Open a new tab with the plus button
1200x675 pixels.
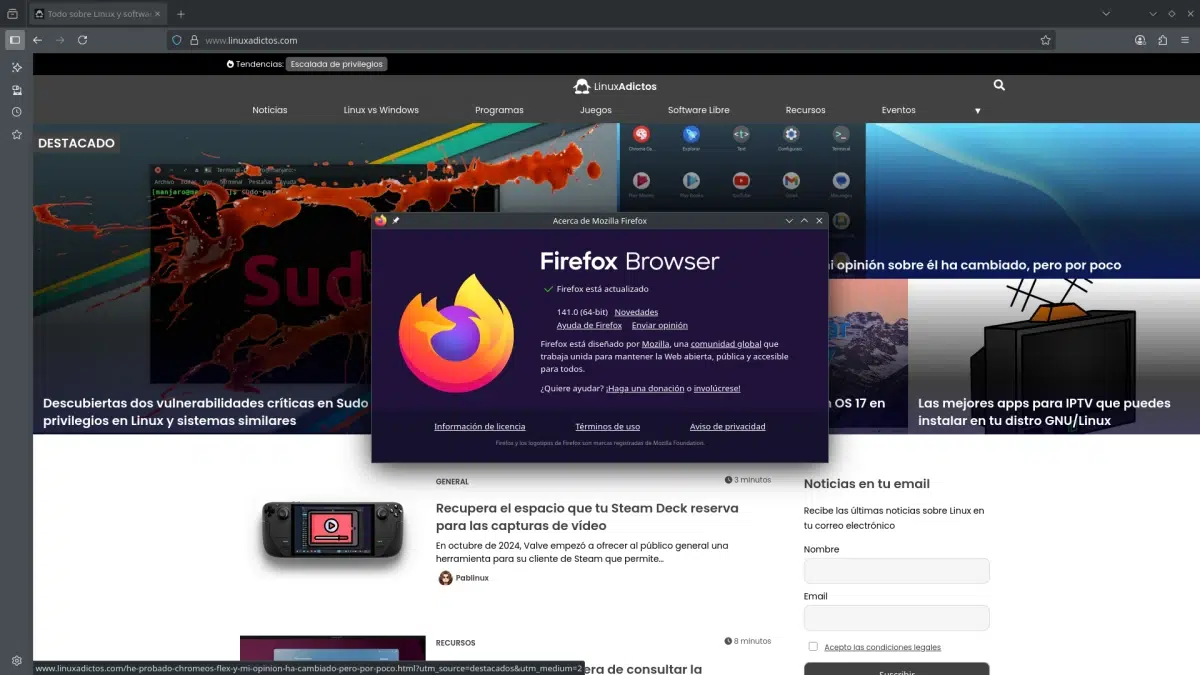[181, 14]
